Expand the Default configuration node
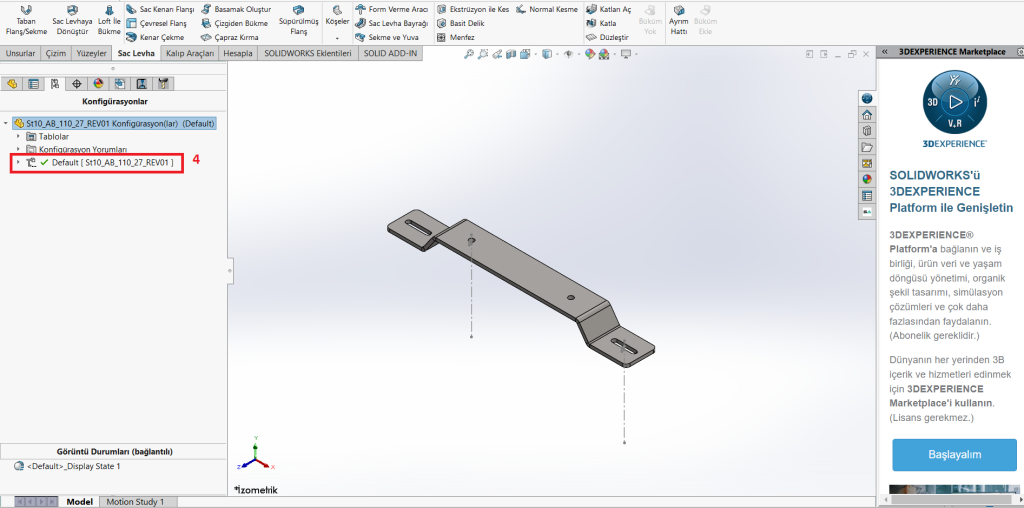Viewport: 1024px width, 508px height. click(x=18, y=162)
